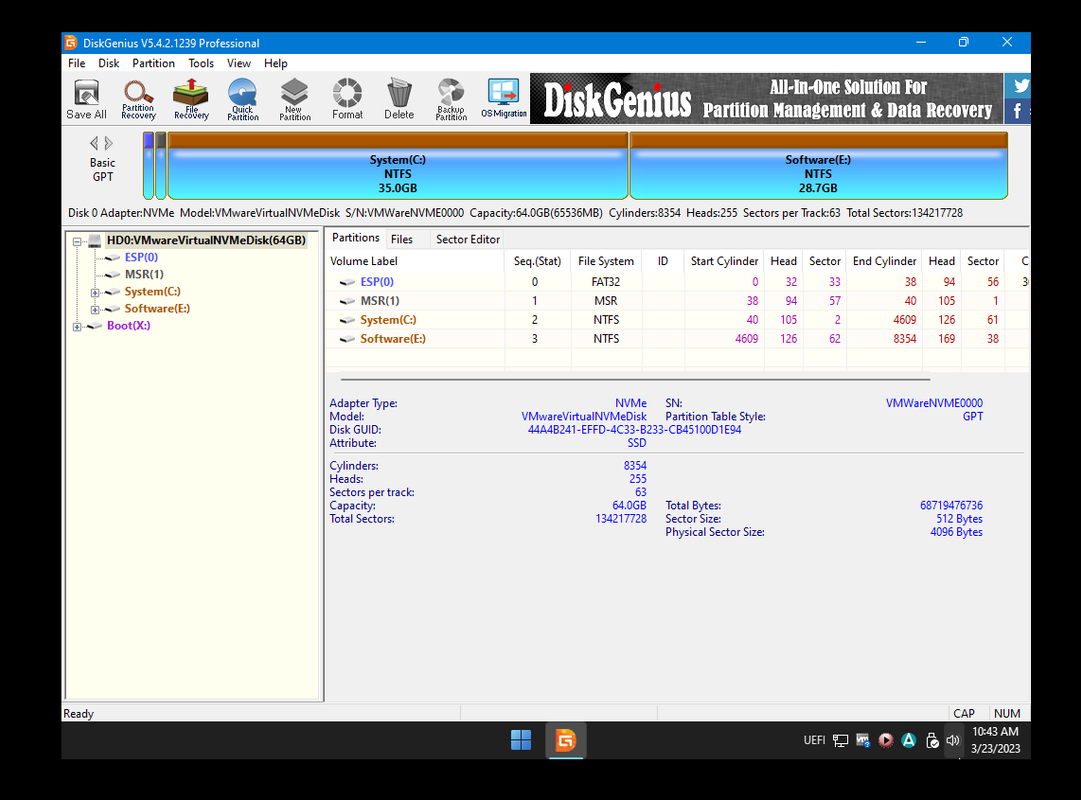Select HD0:VMwareVirtualNVMeDisk(64GB) tree item
The height and width of the screenshot is (800, 1081).
click(206, 241)
